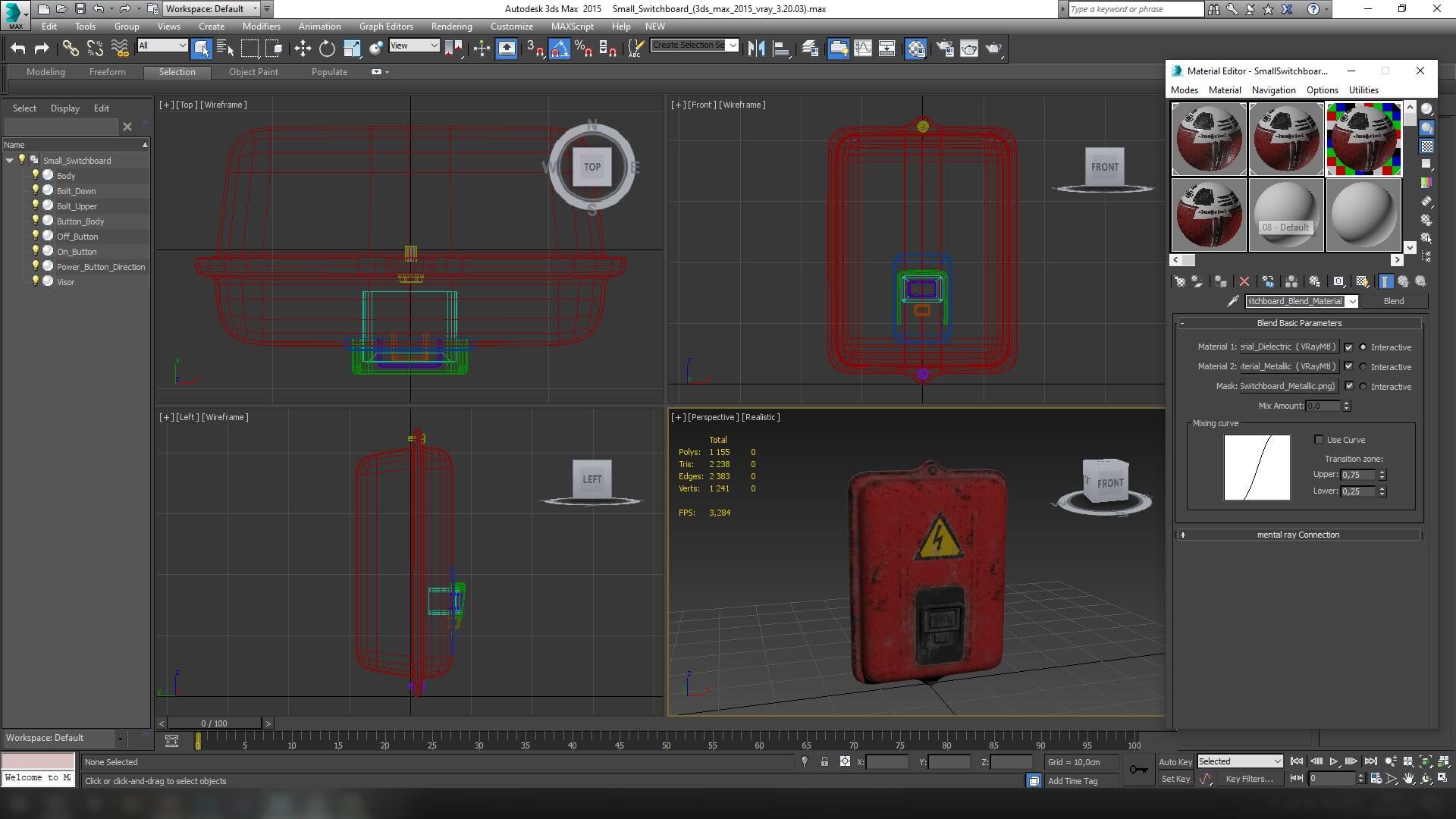Image resolution: width=1456 pixels, height=819 pixels.
Task: Select the Move transform tool
Action: coord(303,49)
